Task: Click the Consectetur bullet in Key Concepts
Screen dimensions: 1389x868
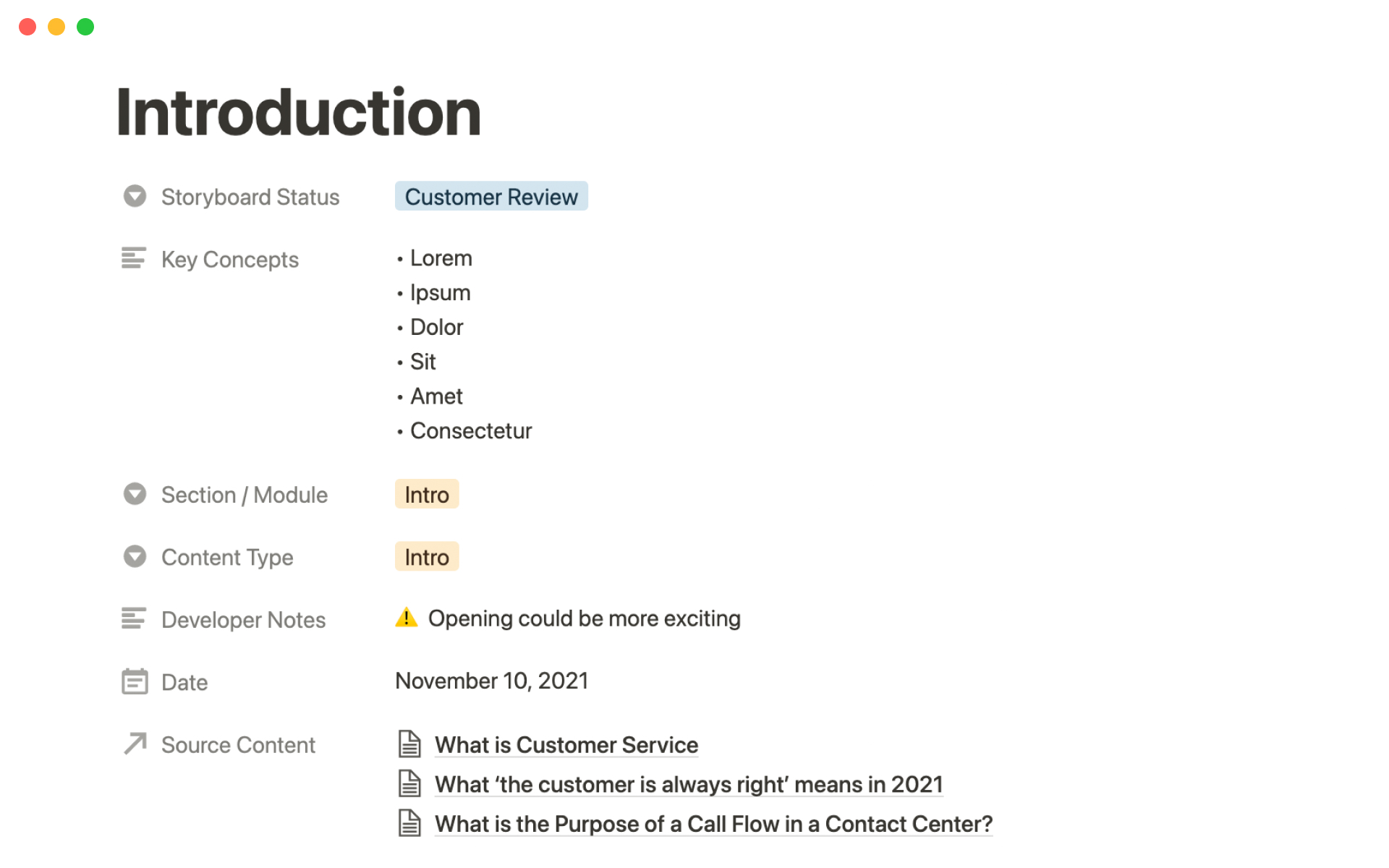Action: click(470, 431)
